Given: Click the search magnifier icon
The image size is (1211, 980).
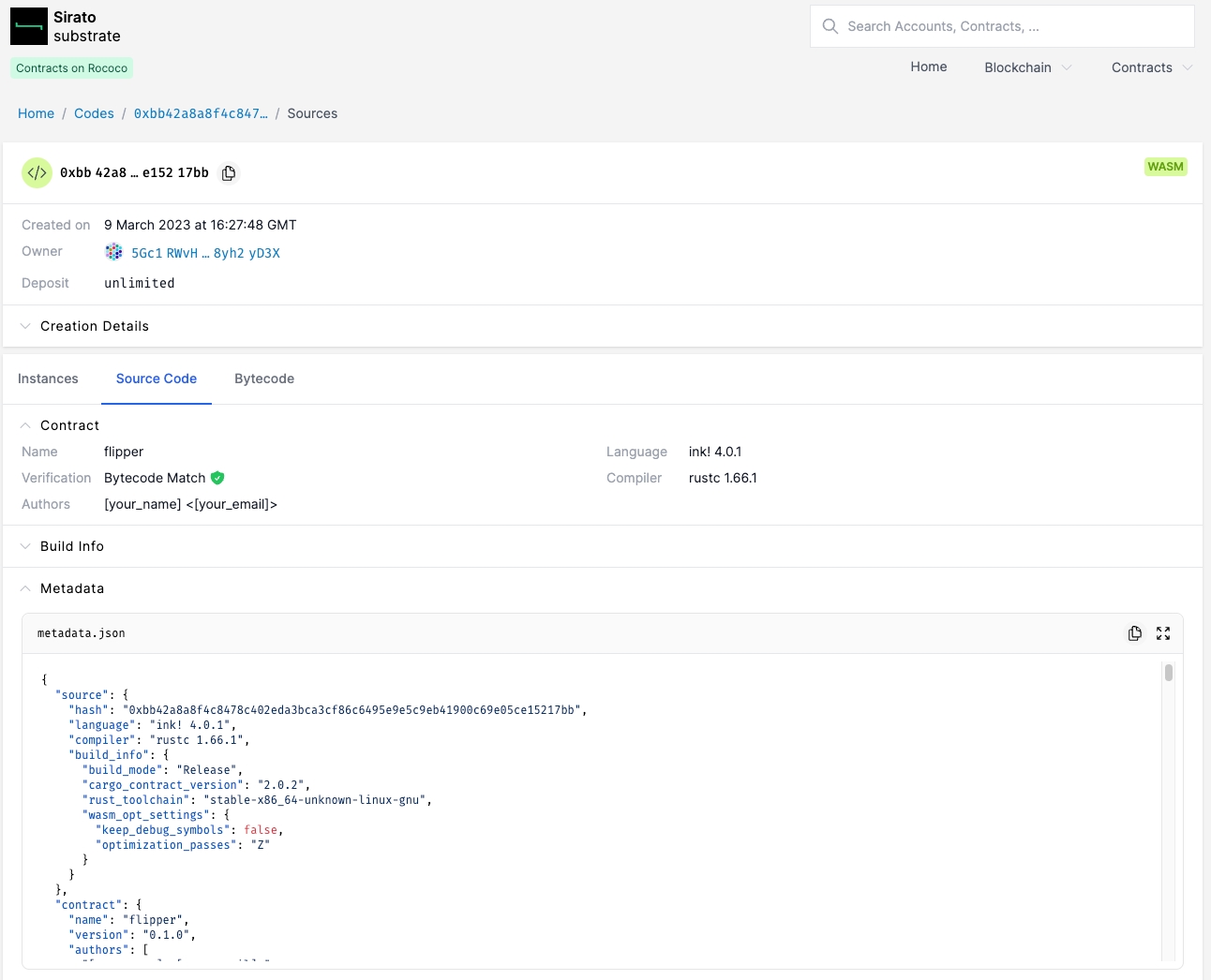Looking at the screenshot, I should click(x=830, y=26).
